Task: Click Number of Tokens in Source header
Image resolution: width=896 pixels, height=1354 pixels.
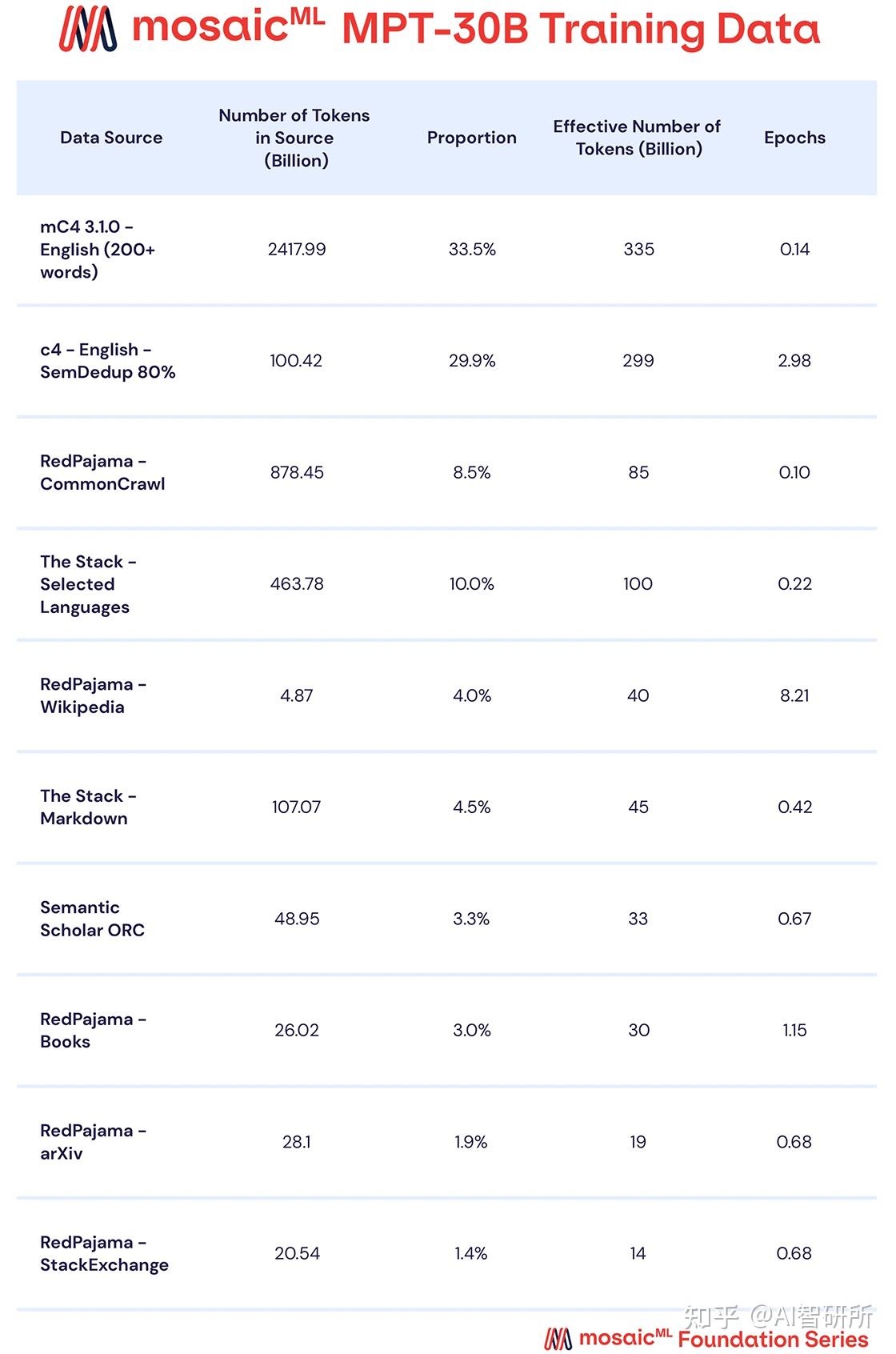Action: click(294, 138)
